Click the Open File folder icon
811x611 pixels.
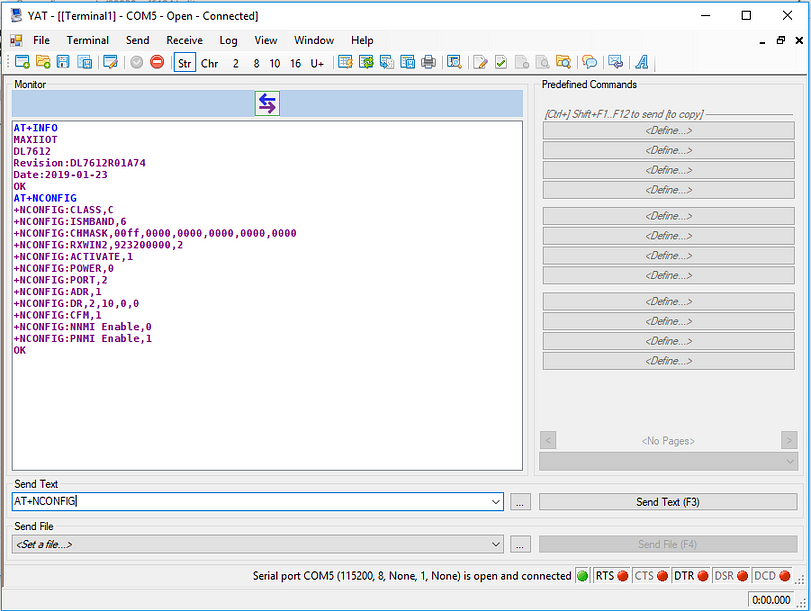pyautogui.click(x=43, y=63)
